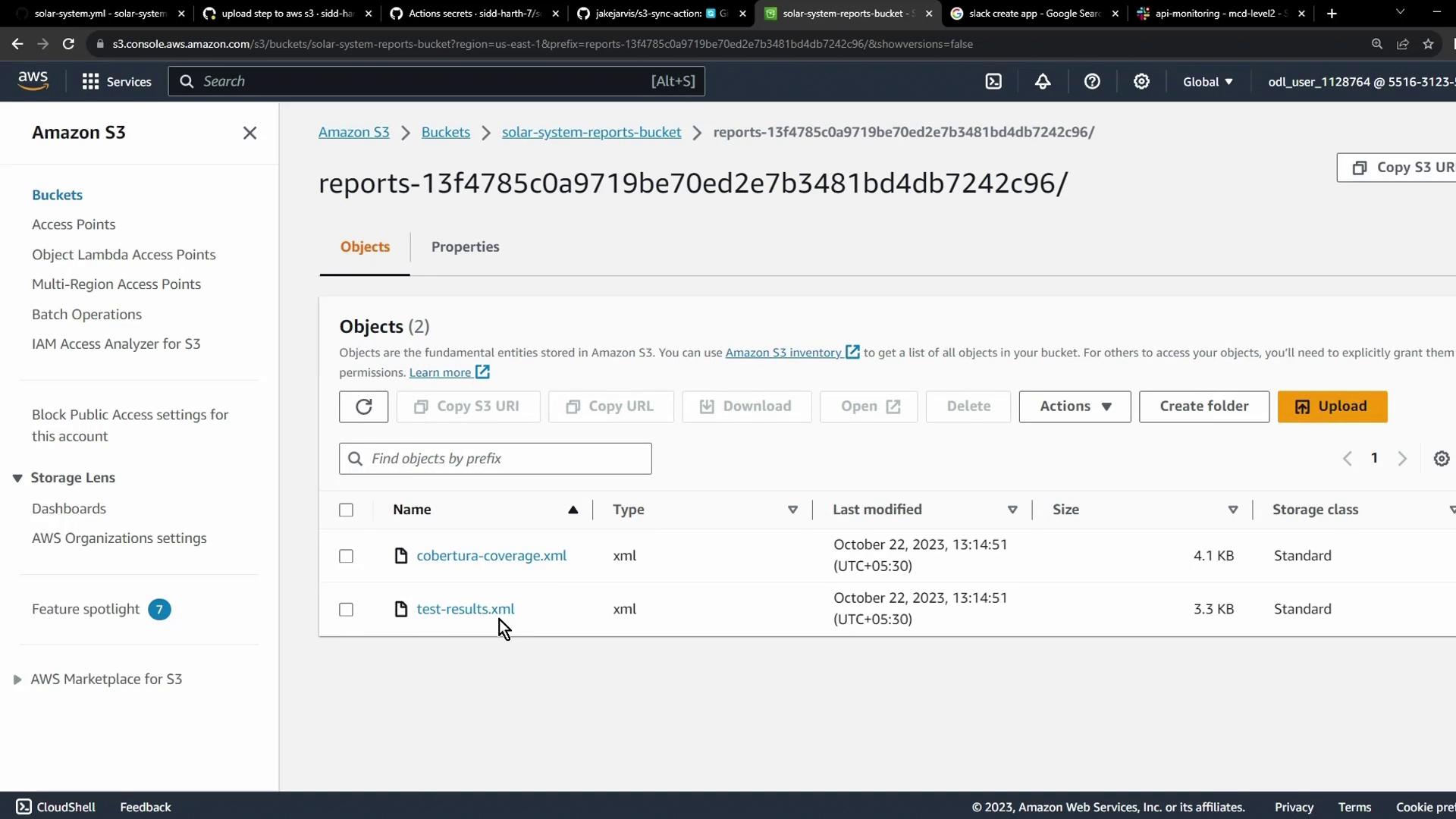This screenshot has width=1456, height=819.
Task: Open the notifications bell icon
Action: 1043,82
